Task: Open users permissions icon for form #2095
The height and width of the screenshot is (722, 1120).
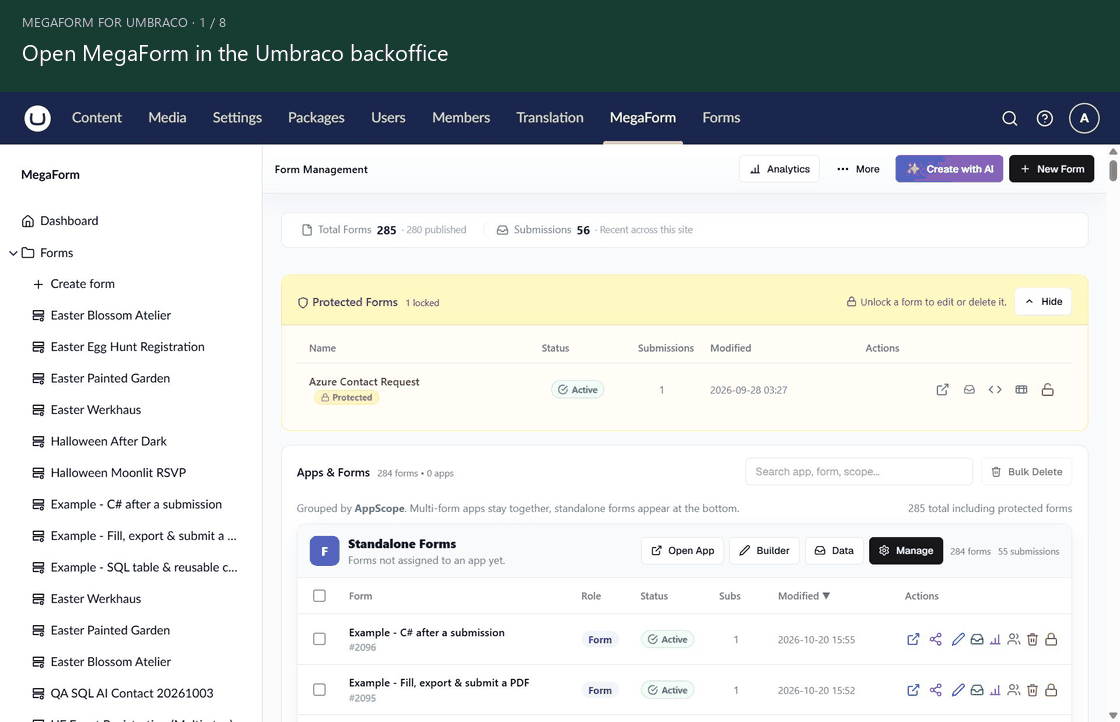Action: coord(1014,690)
